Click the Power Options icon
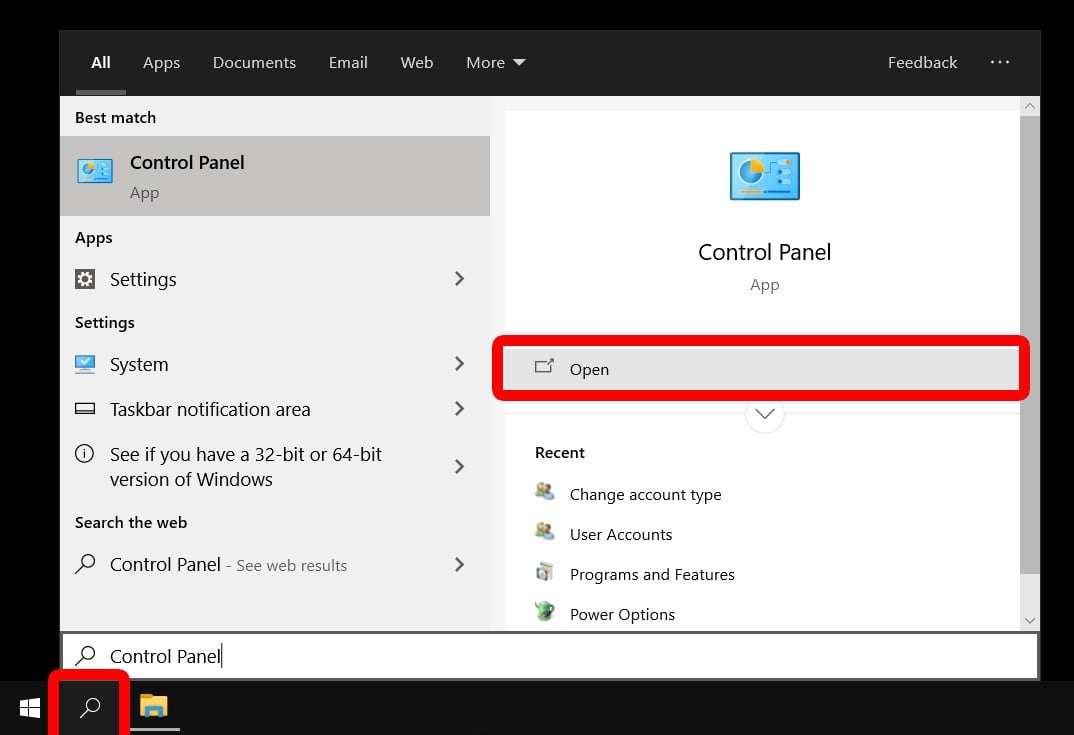The height and width of the screenshot is (735, 1074). pyautogui.click(x=545, y=610)
